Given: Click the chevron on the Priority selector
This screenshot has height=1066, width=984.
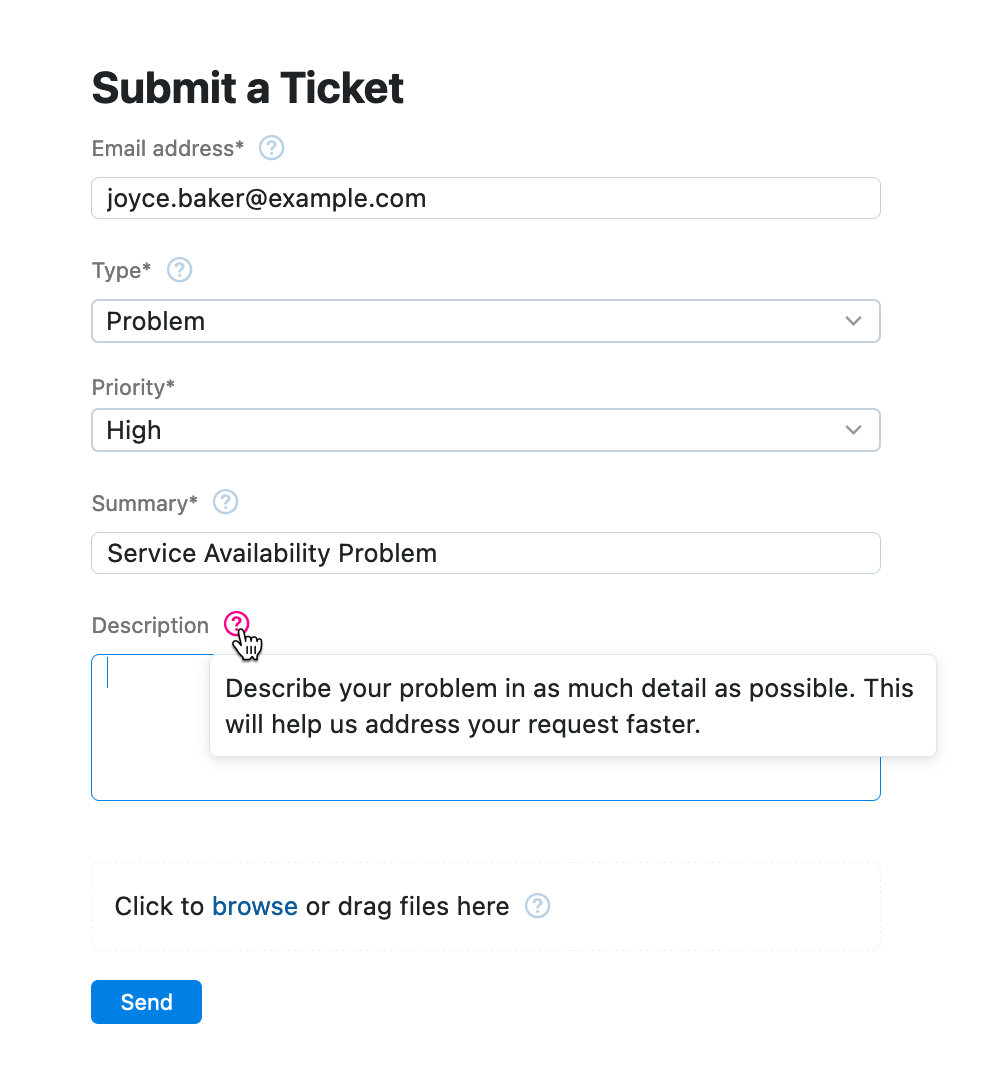Looking at the screenshot, I should coord(853,429).
